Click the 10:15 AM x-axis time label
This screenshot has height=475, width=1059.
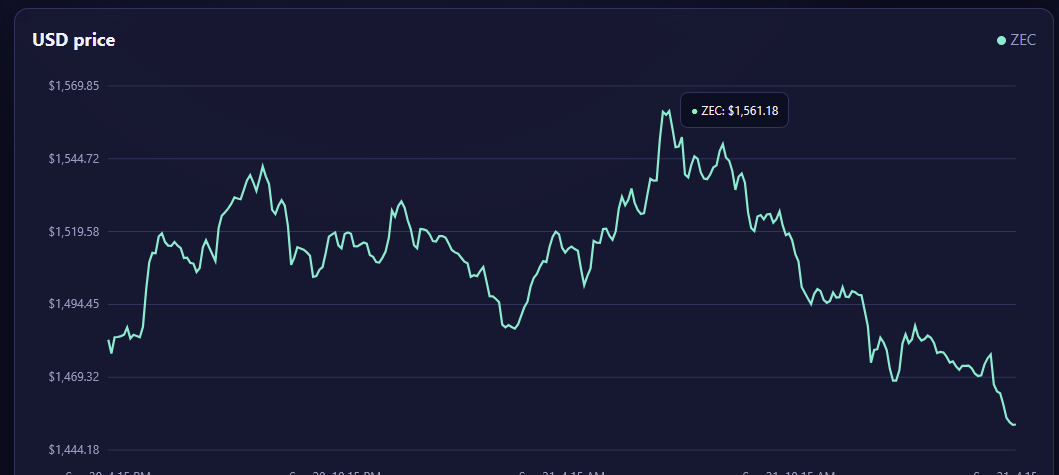point(789,472)
